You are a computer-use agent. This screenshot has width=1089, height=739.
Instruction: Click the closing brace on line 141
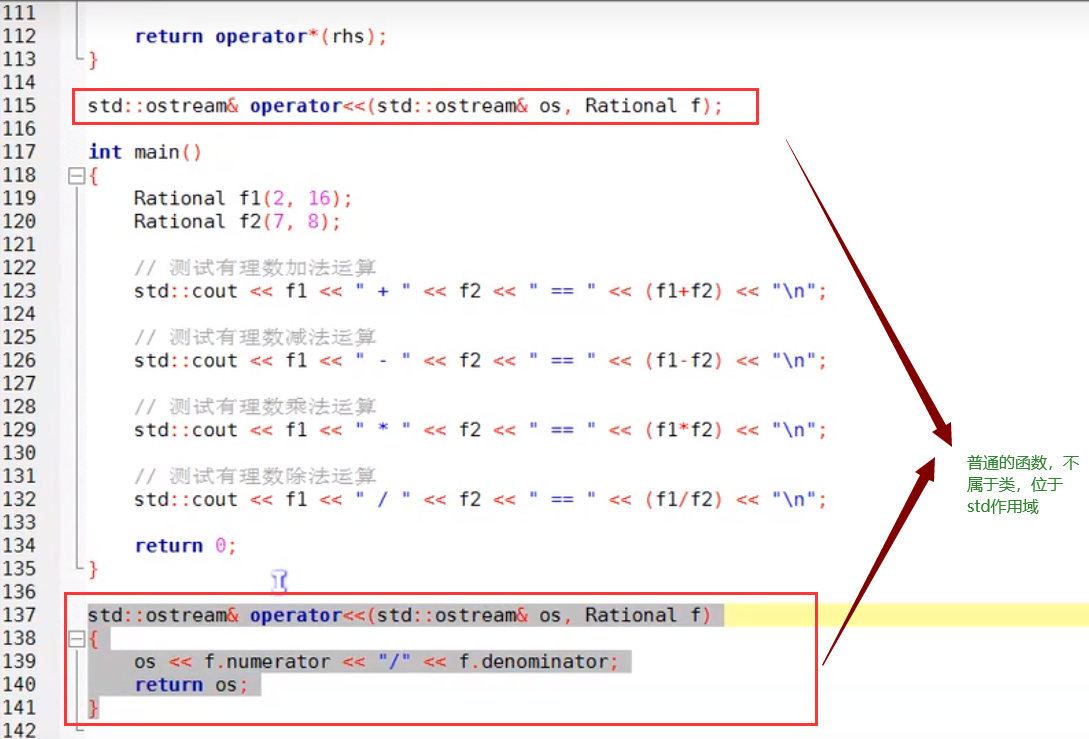(x=93, y=708)
